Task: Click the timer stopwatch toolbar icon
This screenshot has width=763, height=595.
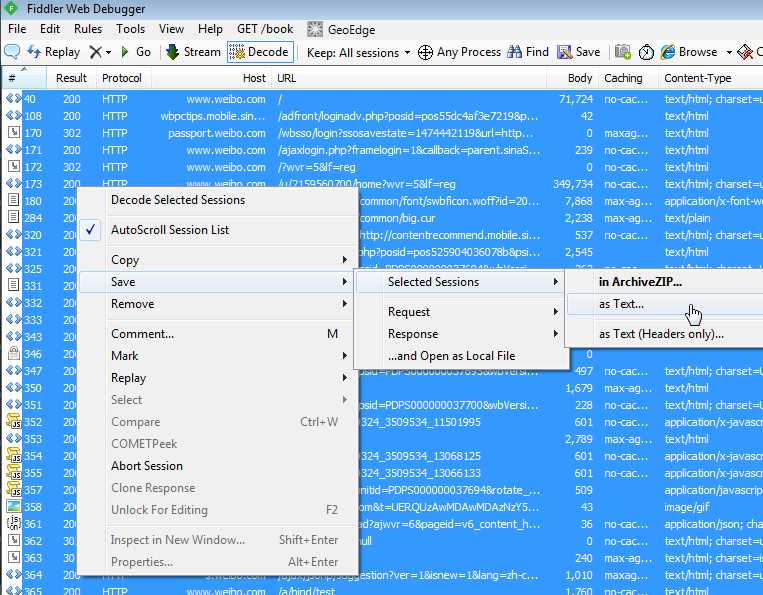Action: 646,52
